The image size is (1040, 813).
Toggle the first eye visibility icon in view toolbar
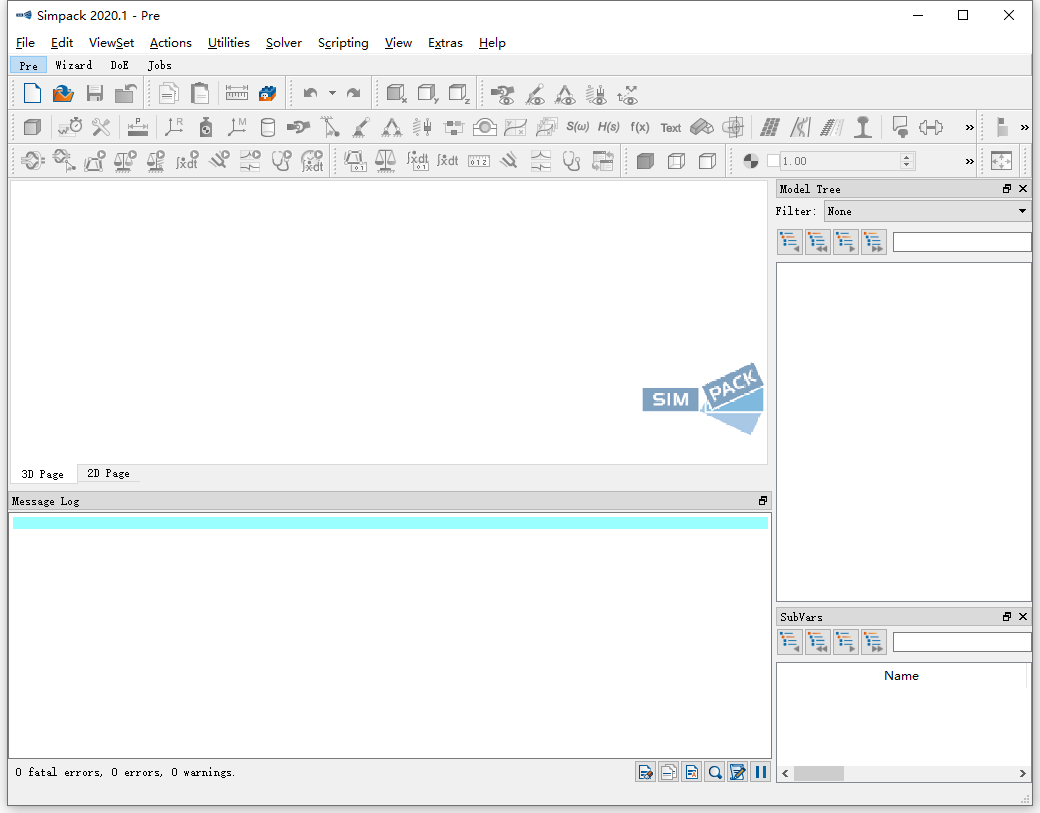[503, 94]
